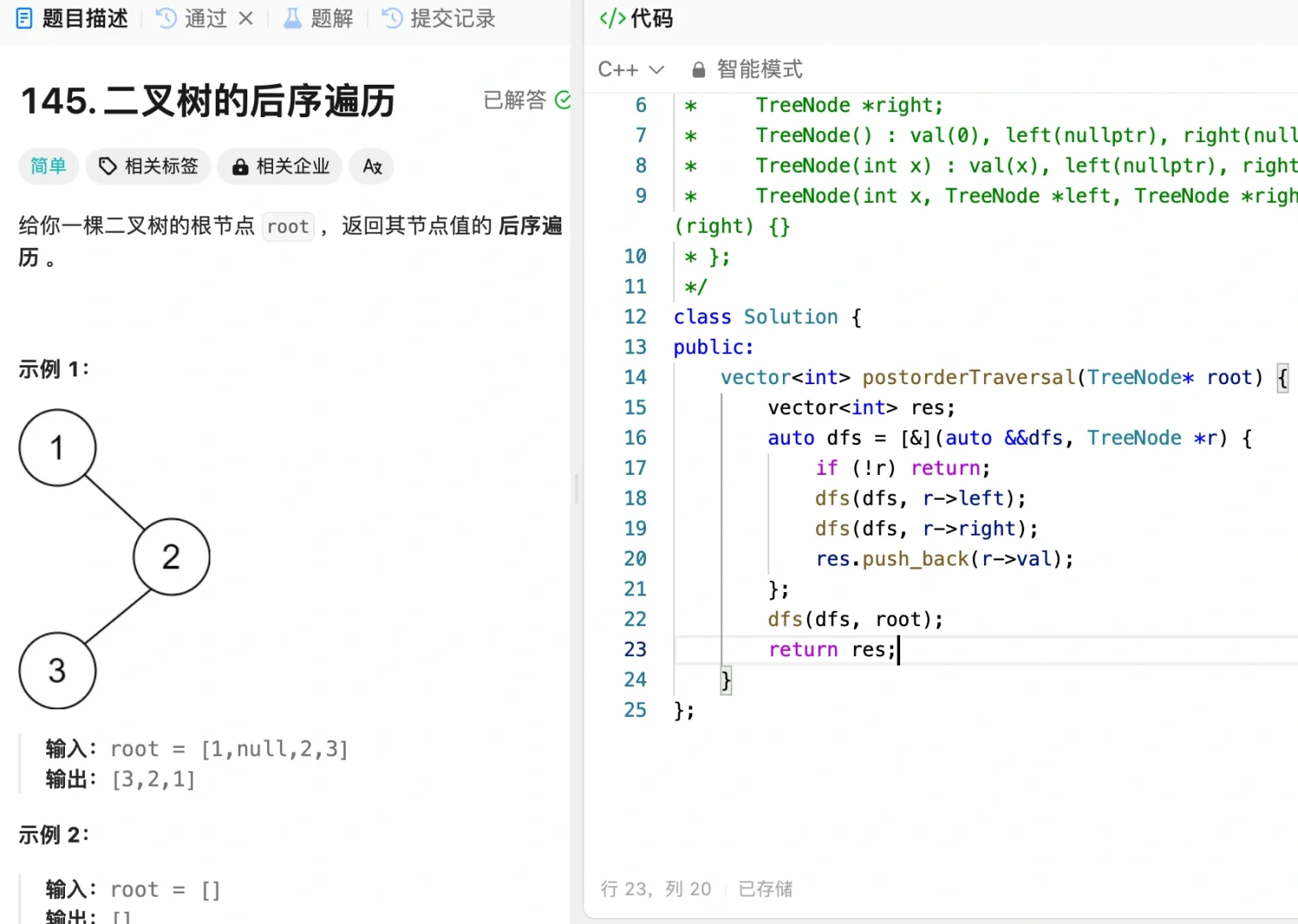Select the 代码 panel tab
This screenshot has width=1298, height=924.
[636, 18]
